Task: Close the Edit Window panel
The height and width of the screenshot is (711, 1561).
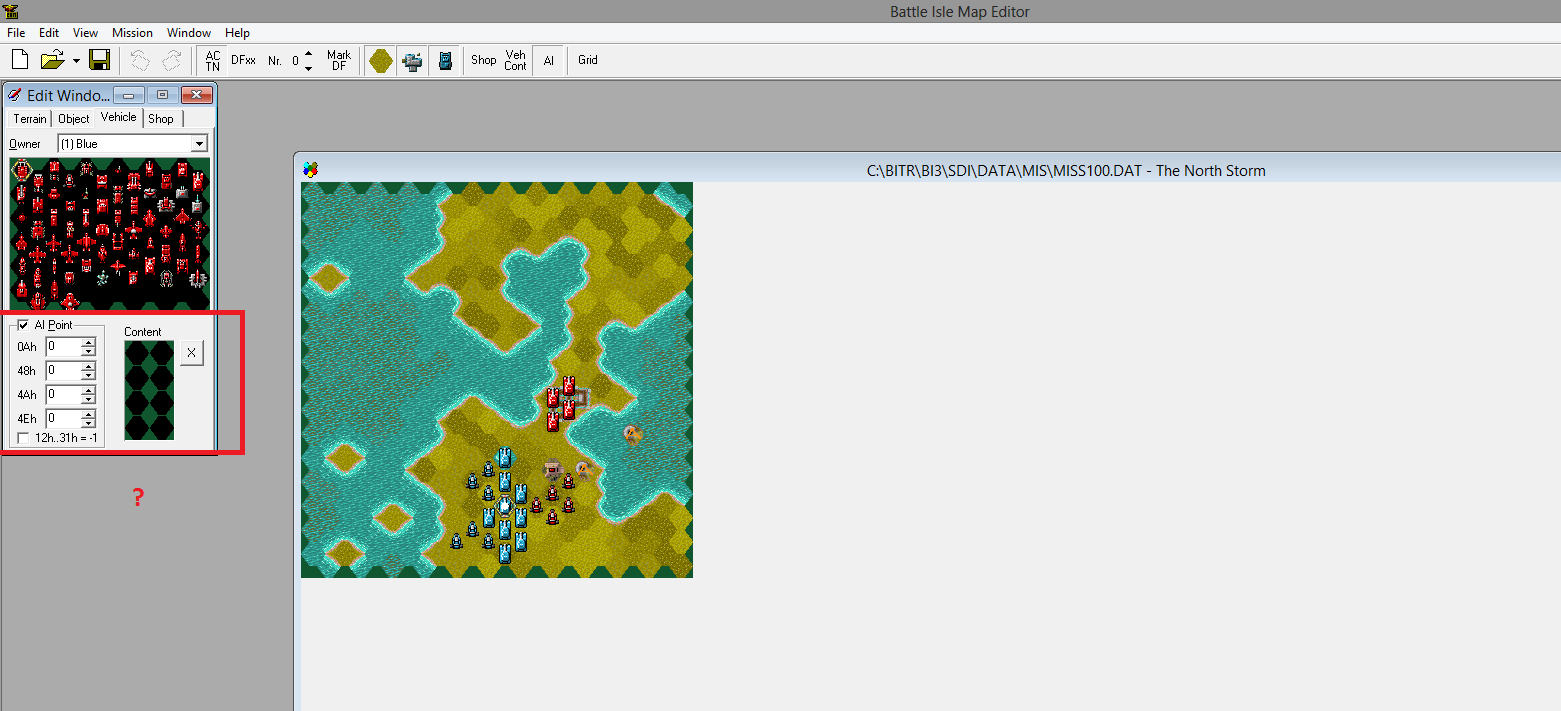Action: click(x=197, y=95)
